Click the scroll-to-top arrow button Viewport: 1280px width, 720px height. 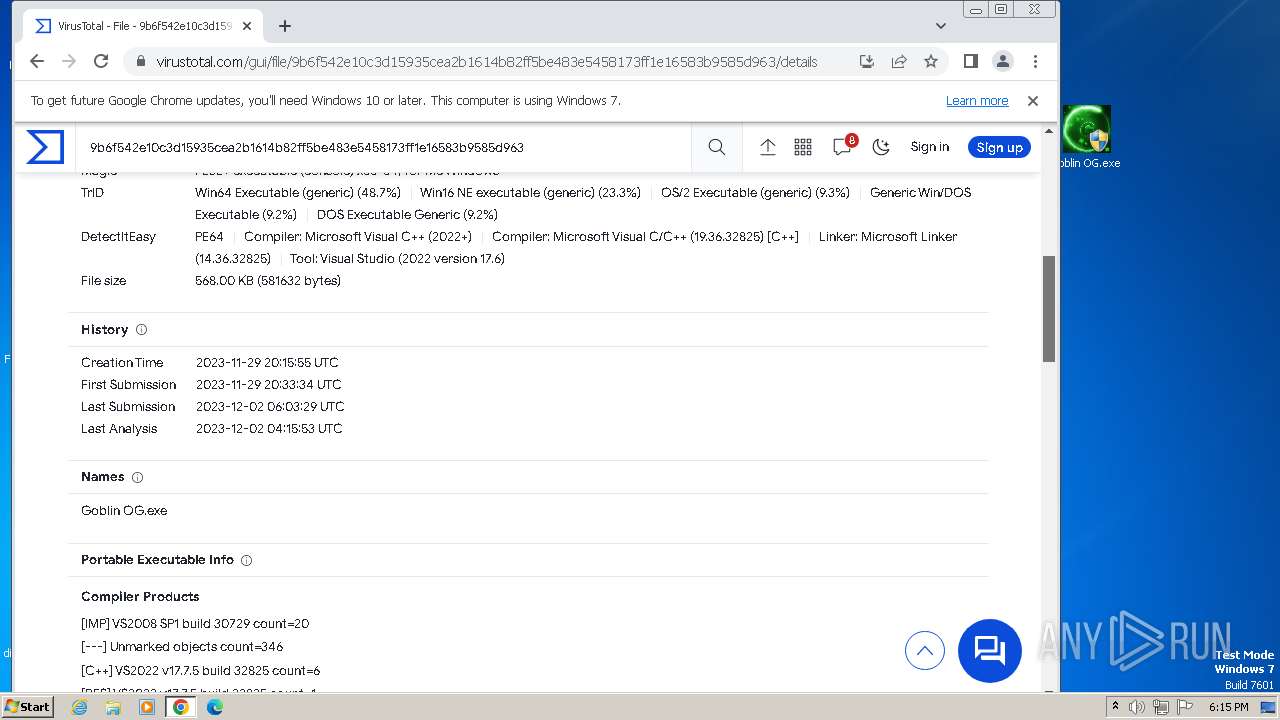pos(925,651)
